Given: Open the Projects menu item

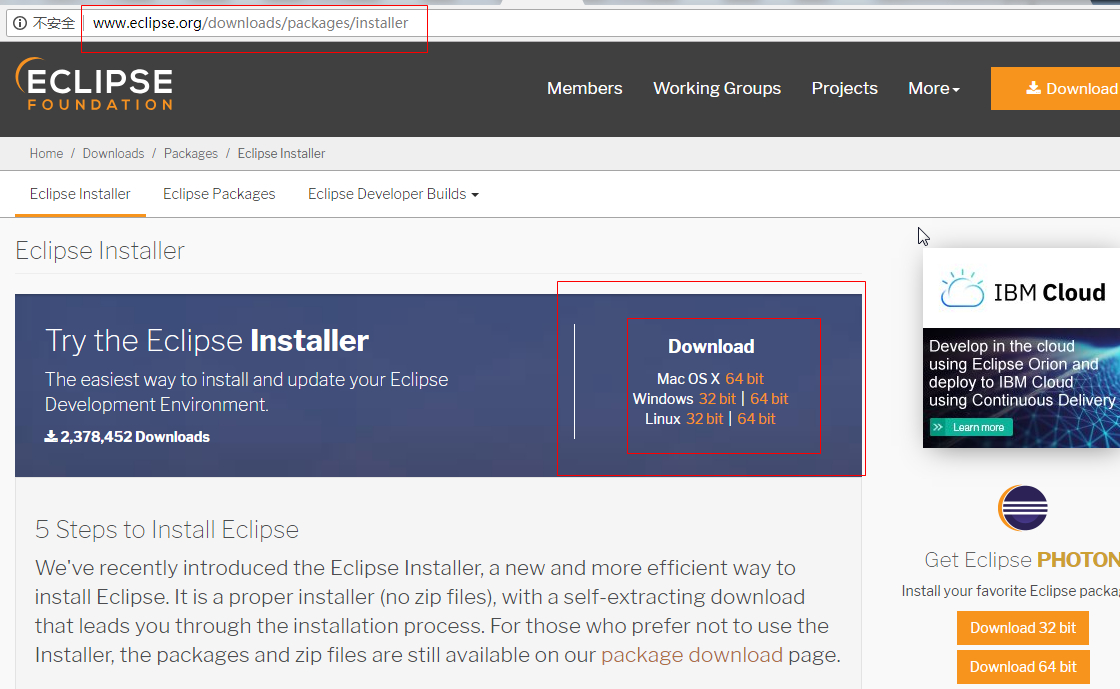Looking at the screenshot, I should [844, 88].
